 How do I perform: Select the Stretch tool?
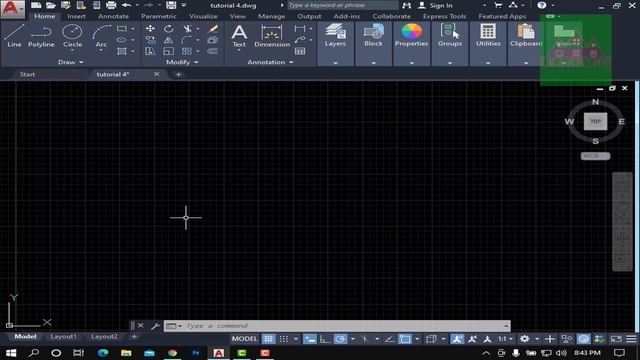pyautogui.click(x=150, y=51)
